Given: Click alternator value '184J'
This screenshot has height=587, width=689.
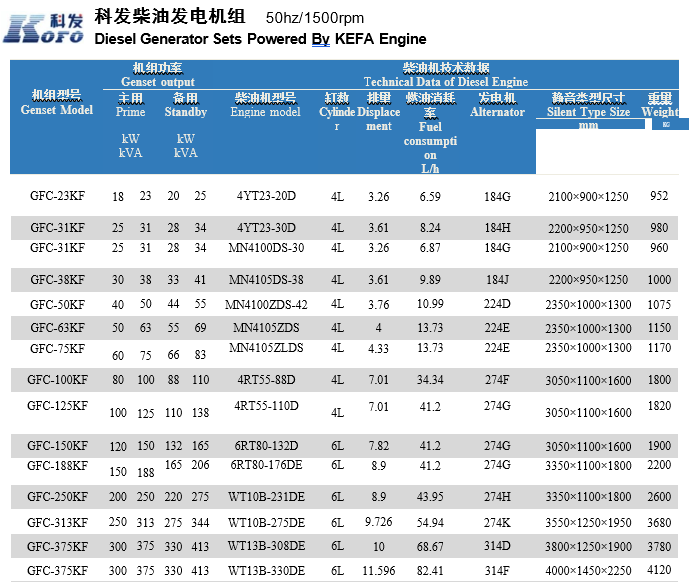Looking at the screenshot, I should (497, 279).
